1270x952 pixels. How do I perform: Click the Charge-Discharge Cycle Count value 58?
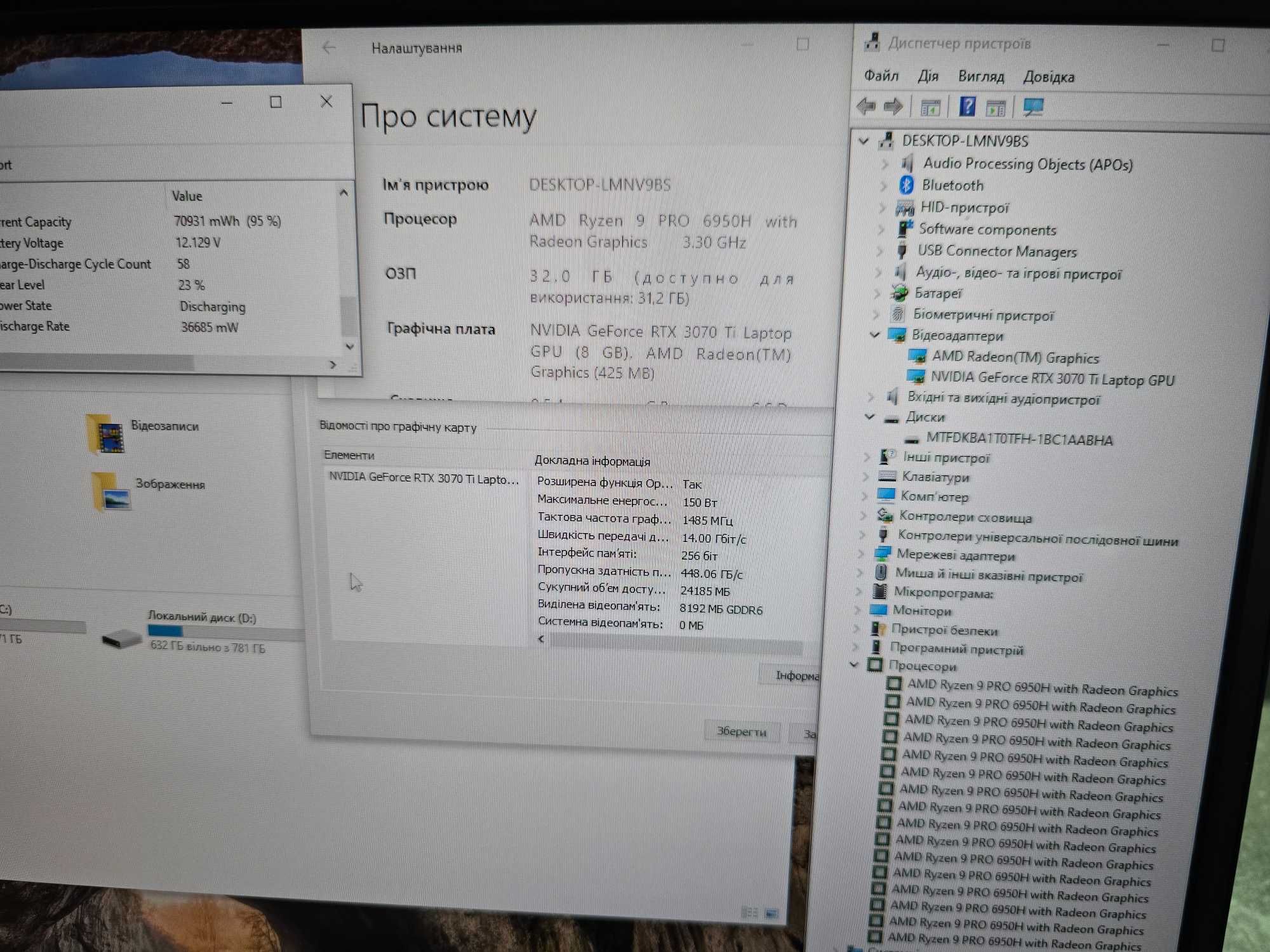184,263
